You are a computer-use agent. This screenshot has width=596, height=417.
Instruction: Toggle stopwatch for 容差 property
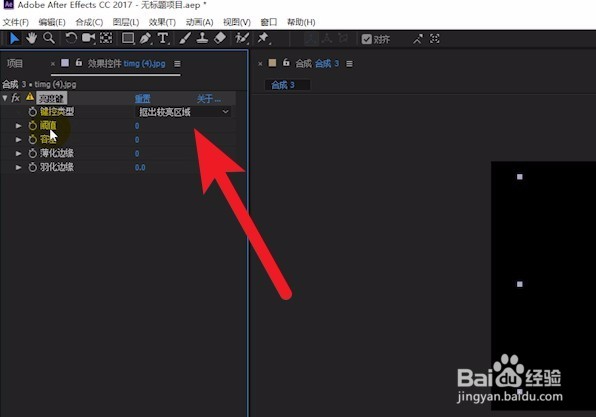(33, 140)
